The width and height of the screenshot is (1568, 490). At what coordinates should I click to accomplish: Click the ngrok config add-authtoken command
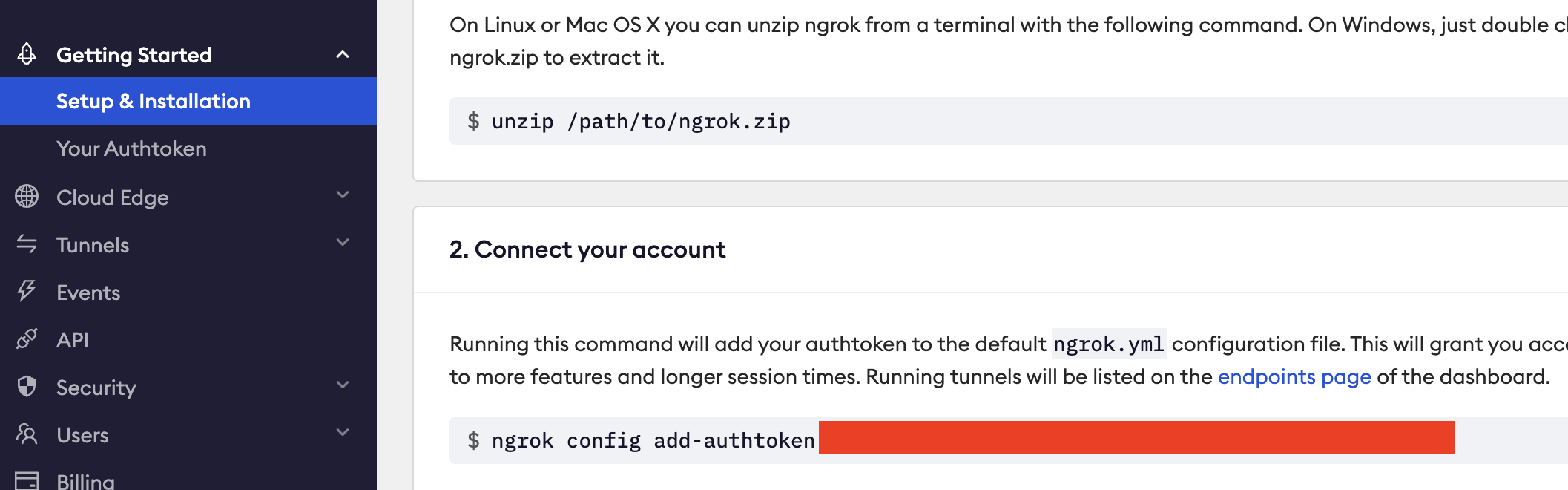coord(653,441)
